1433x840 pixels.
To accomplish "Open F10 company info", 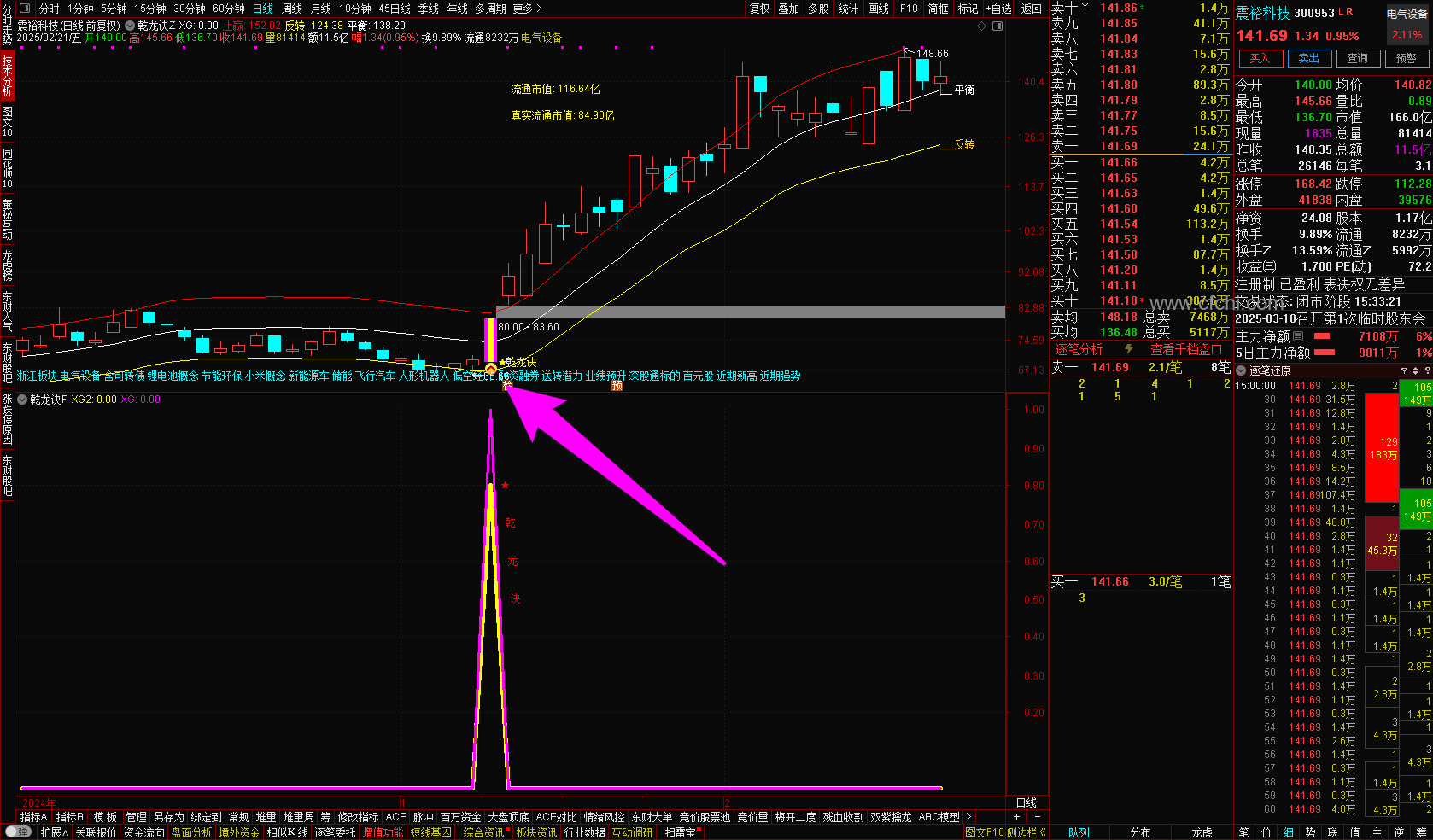I will (909, 9).
